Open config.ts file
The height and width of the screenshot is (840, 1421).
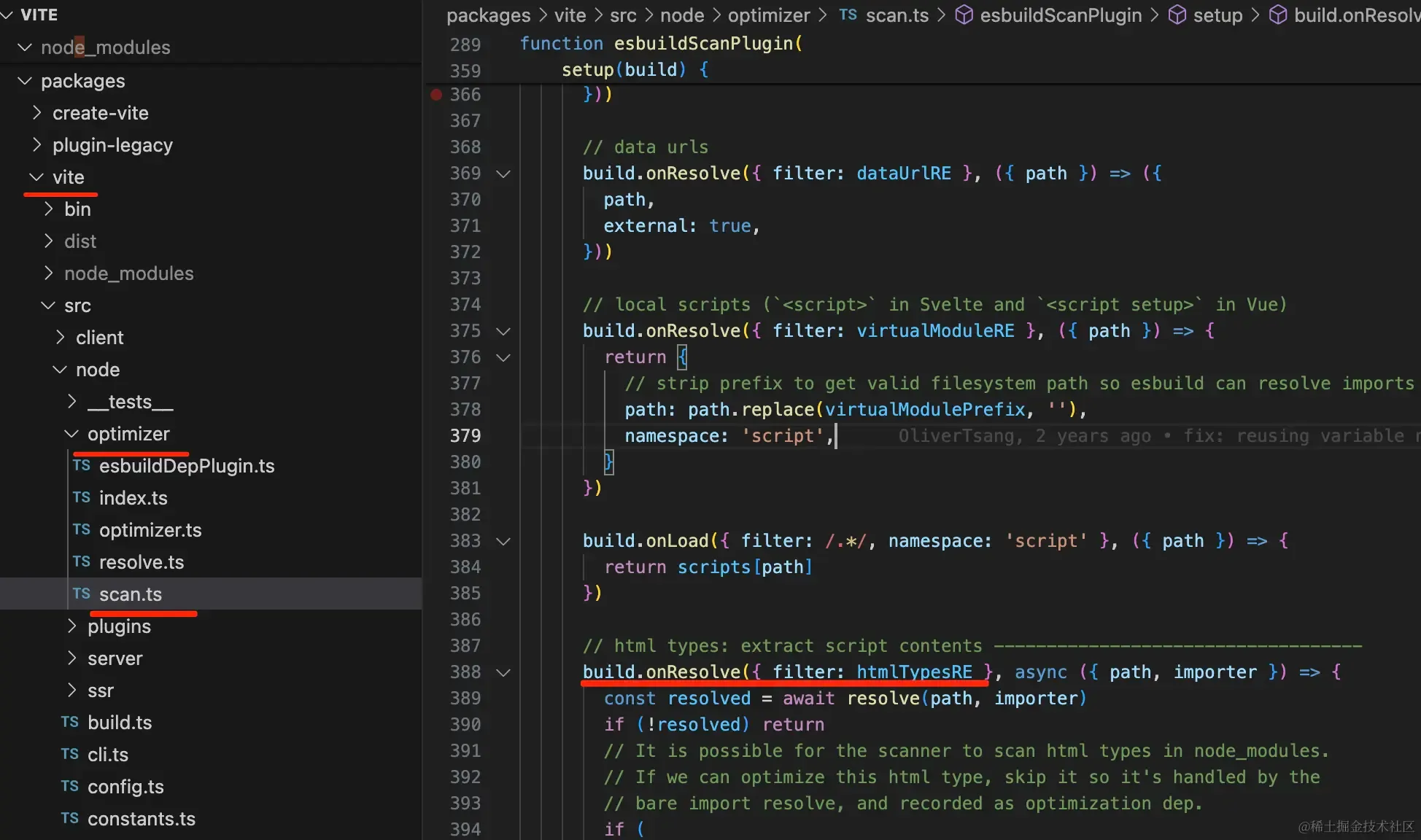tap(125, 786)
